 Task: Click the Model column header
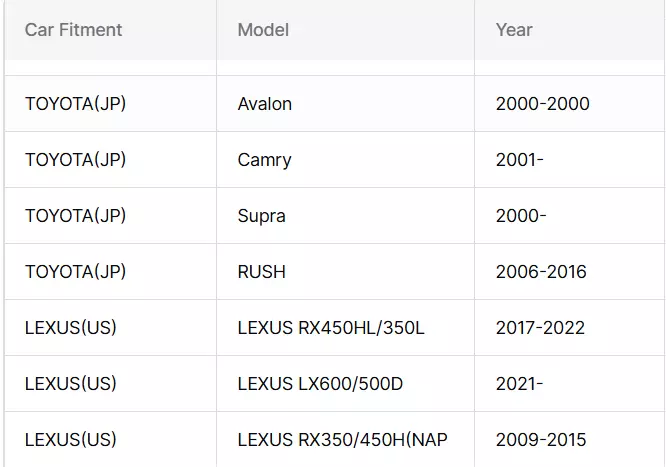263,30
